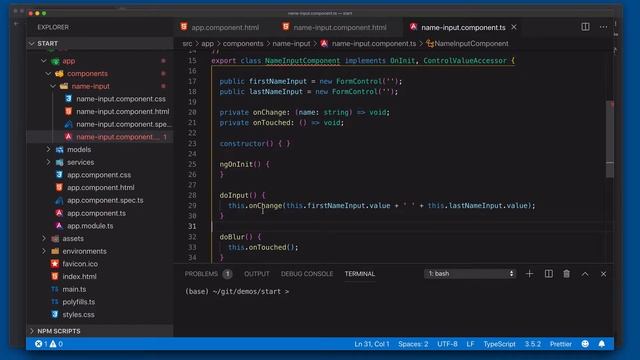Open app.component.ts in the explorer
The width and height of the screenshot is (640, 360).
96,213
